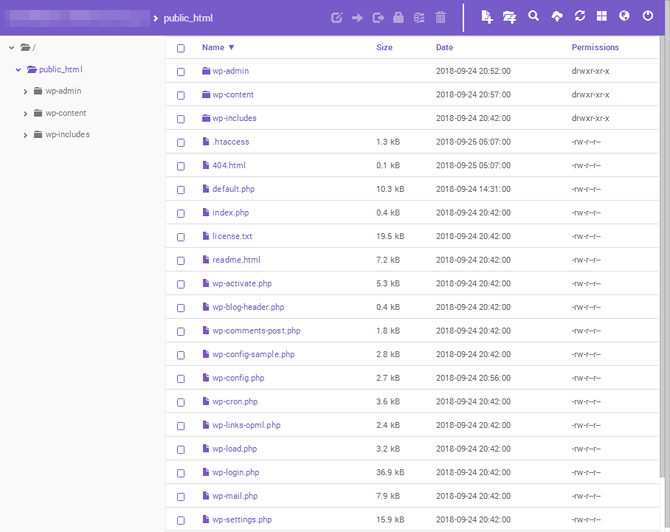Click the vertical scrollbar on right edge
This screenshot has height=532, width=670.
[x=662, y=256]
